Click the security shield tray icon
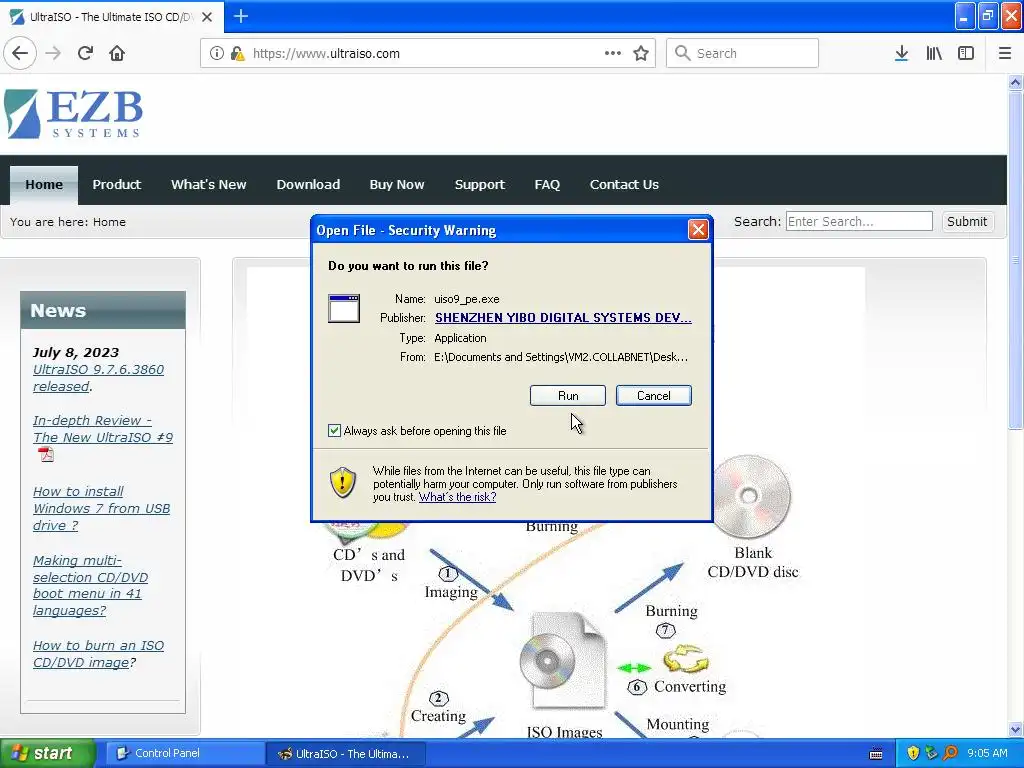 (x=913, y=753)
